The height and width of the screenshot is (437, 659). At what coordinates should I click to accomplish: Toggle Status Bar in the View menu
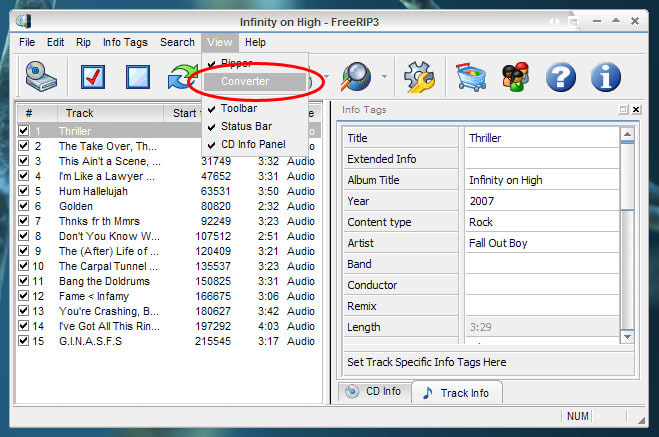255,126
